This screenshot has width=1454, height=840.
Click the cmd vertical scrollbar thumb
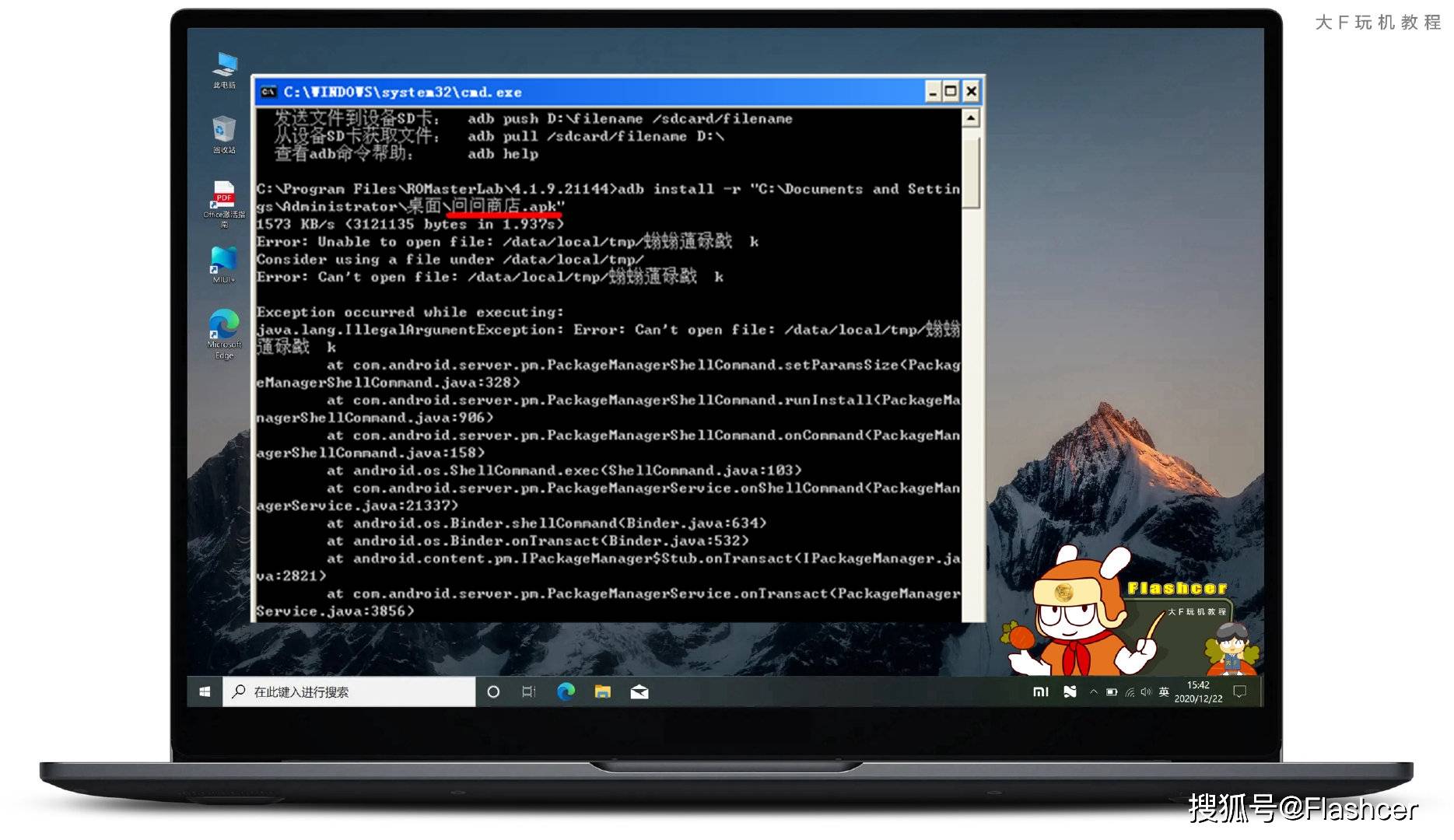click(x=971, y=173)
